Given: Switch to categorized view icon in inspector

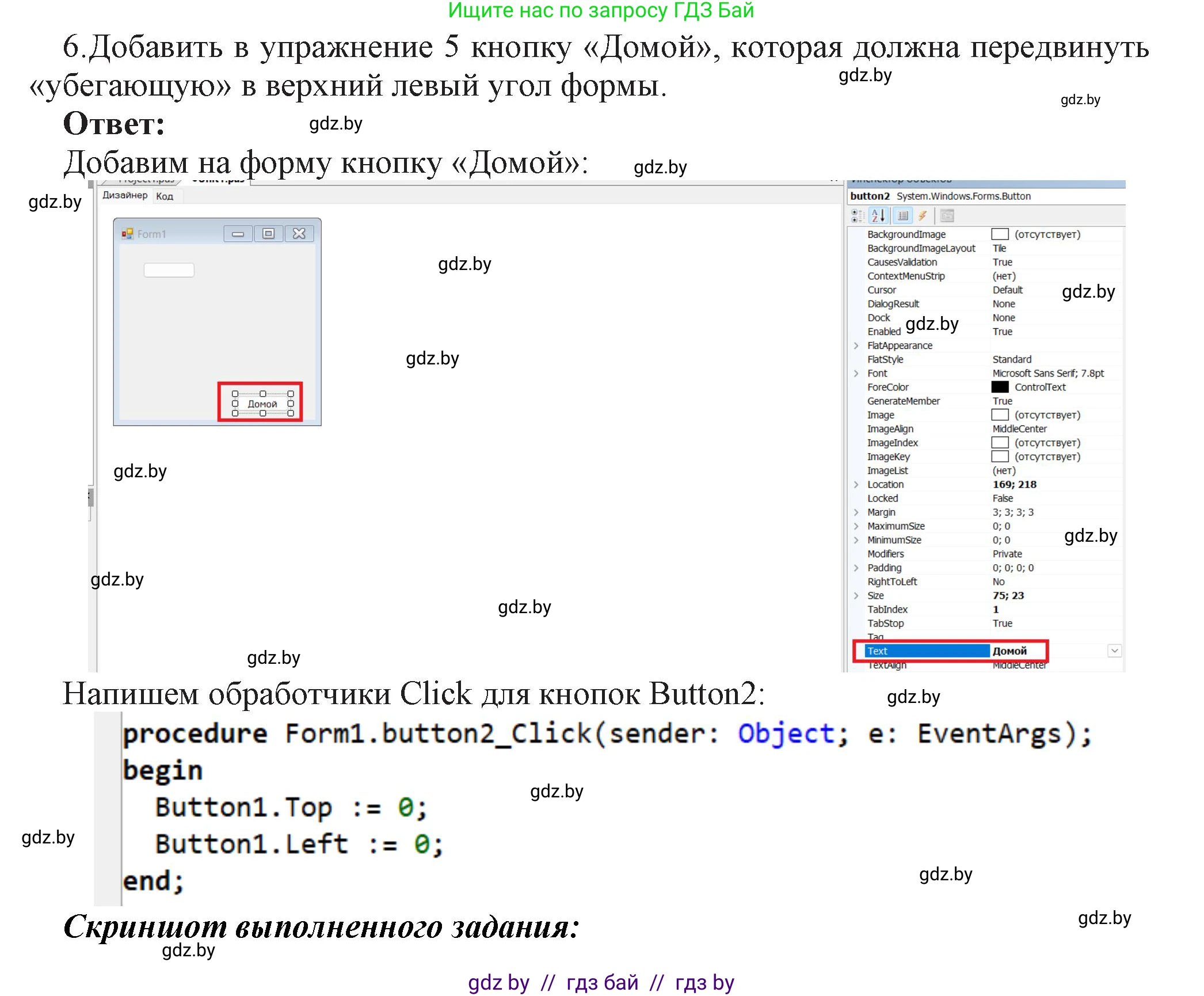Looking at the screenshot, I should (x=858, y=217).
